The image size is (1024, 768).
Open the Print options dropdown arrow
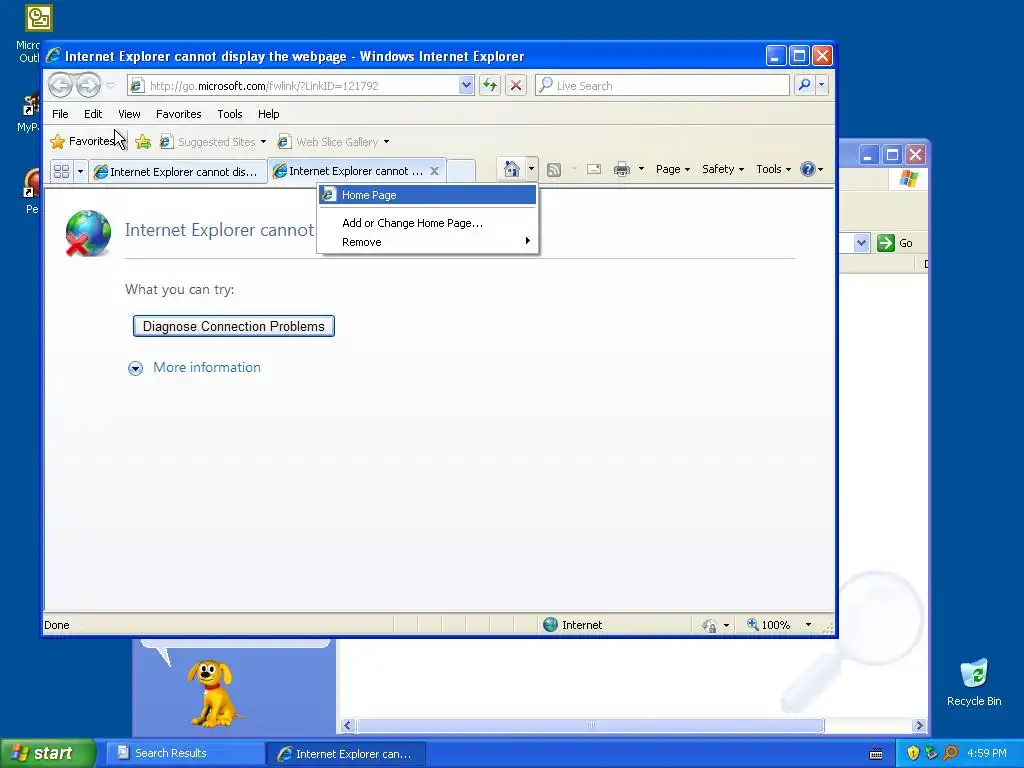tap(641, 170)
